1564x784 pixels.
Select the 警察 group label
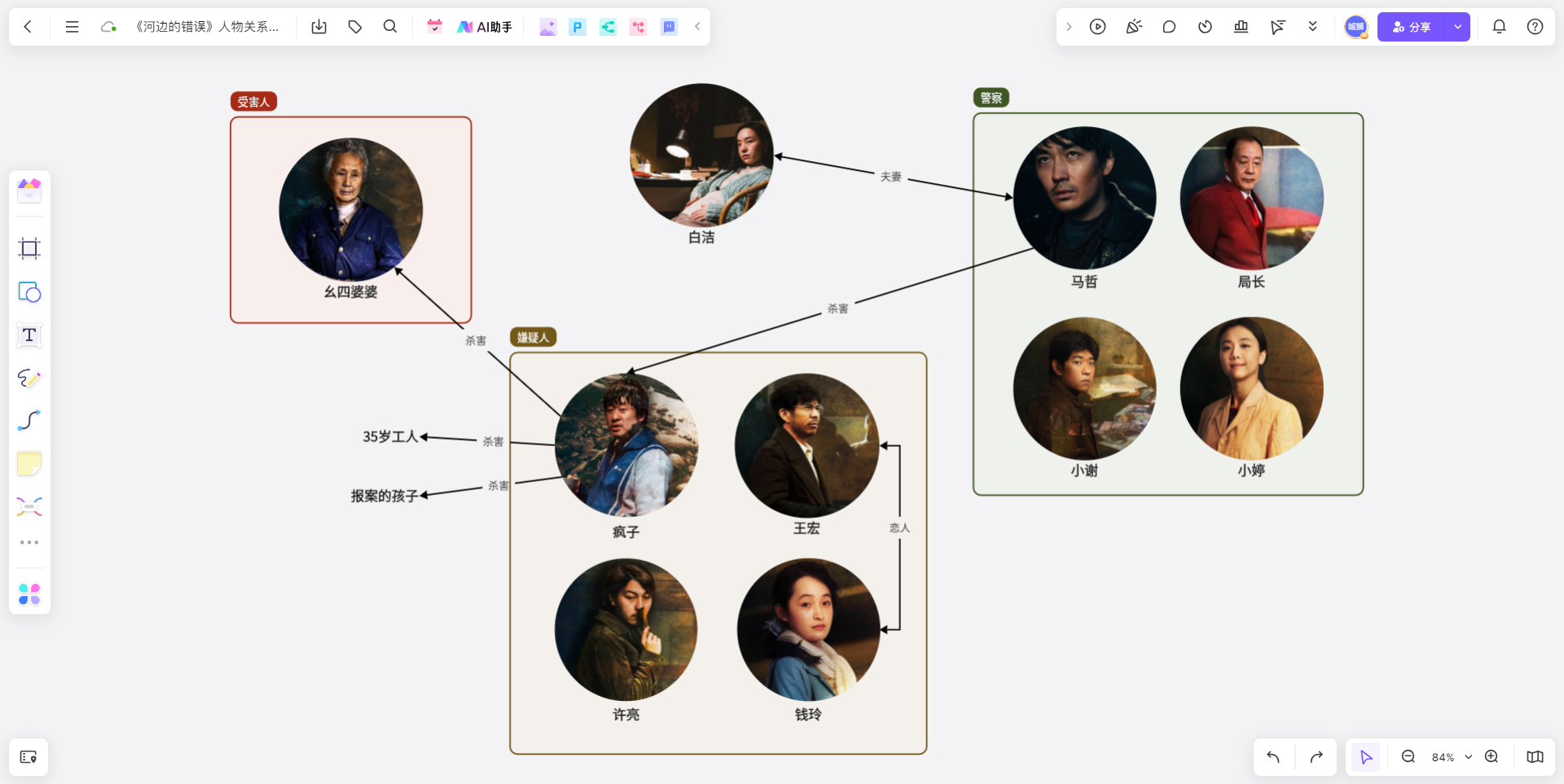tap(991, 98)
